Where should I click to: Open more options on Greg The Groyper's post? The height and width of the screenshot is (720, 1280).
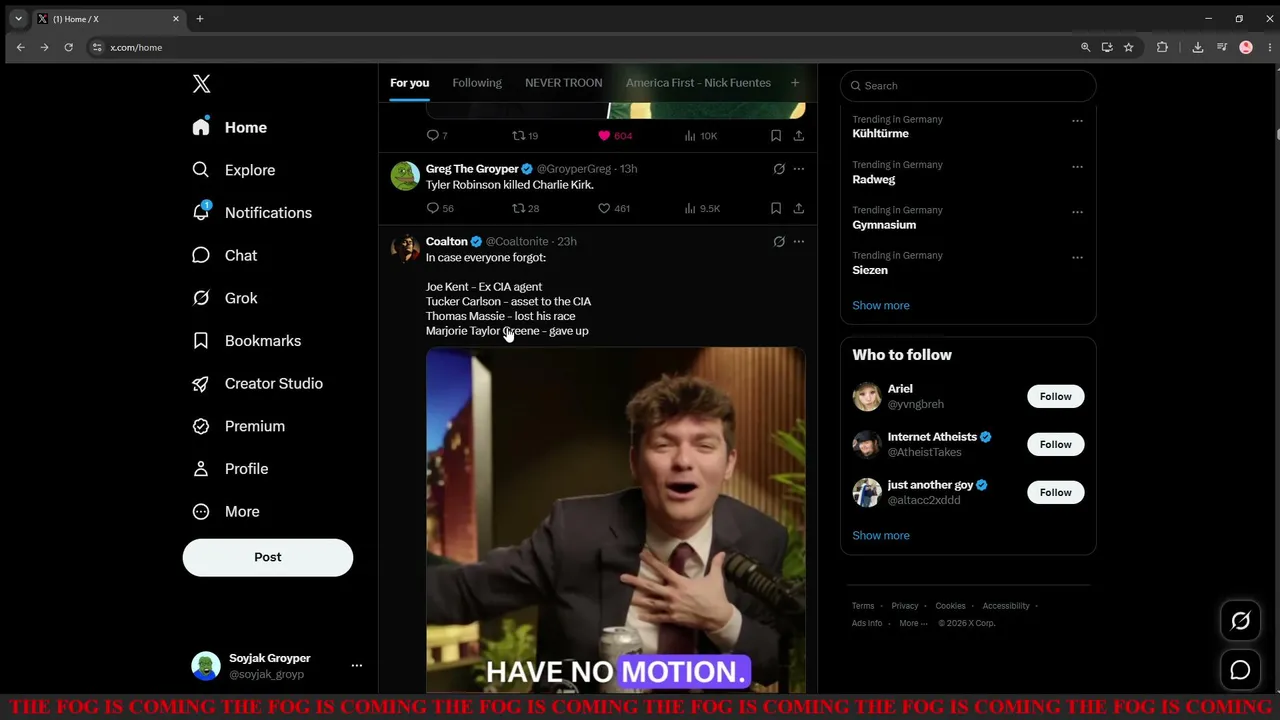coord(798,169)
